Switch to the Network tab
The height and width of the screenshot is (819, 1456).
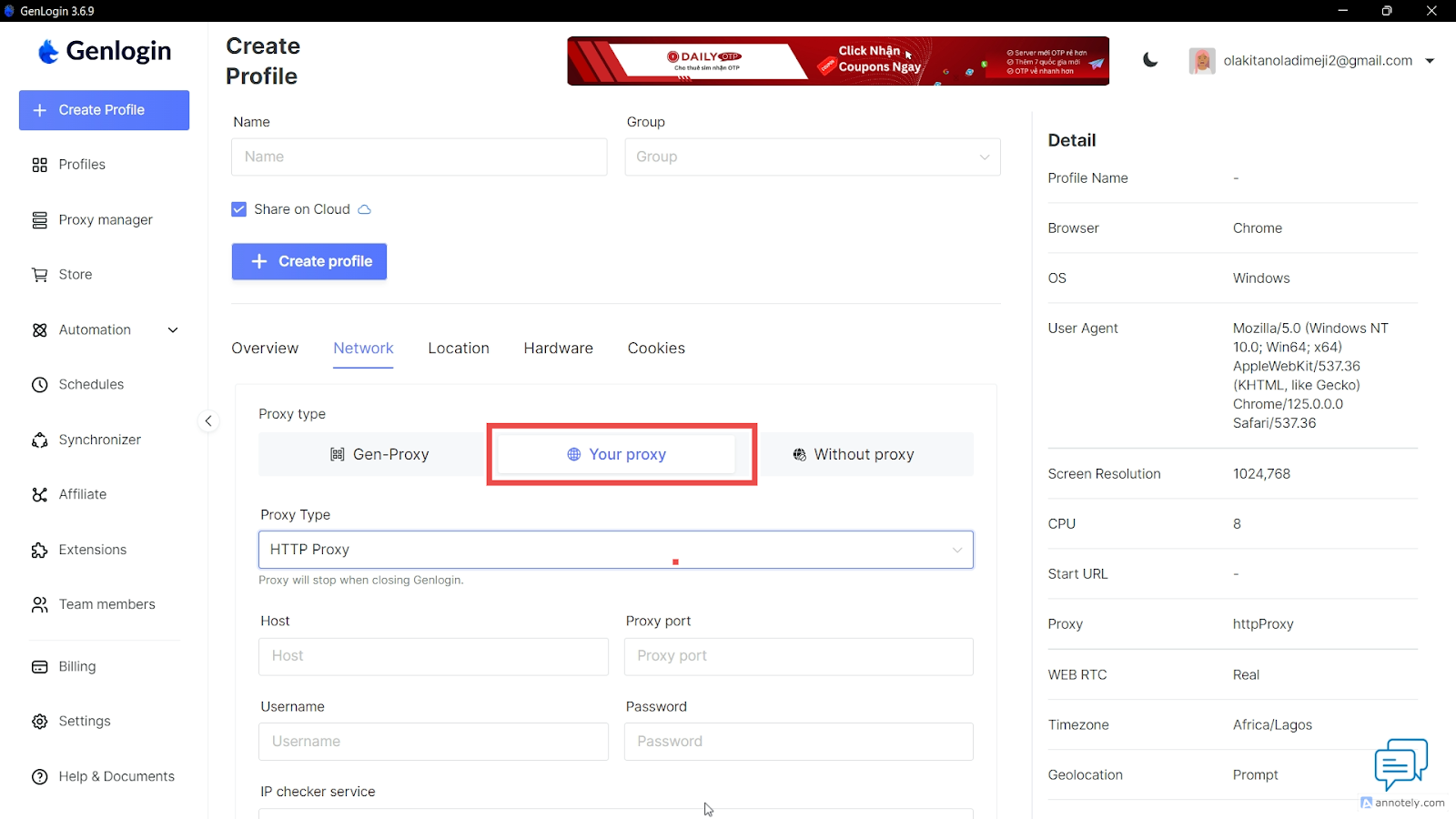click(x=363, y=349)
